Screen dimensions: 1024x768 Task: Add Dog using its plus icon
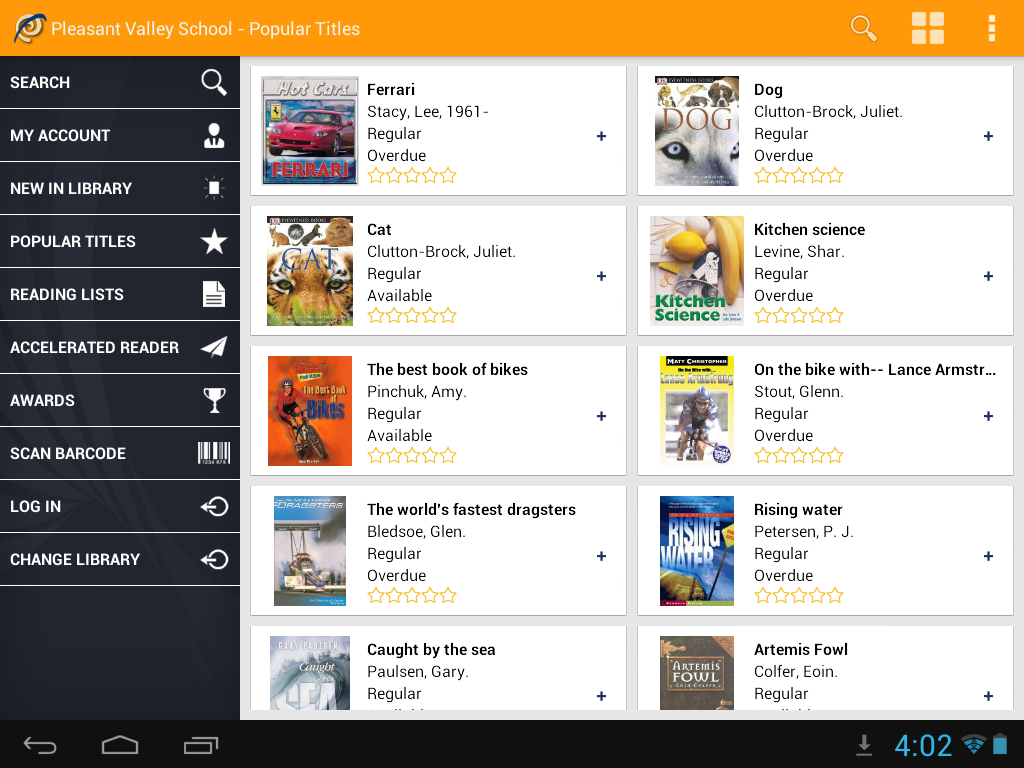[988, 136]
